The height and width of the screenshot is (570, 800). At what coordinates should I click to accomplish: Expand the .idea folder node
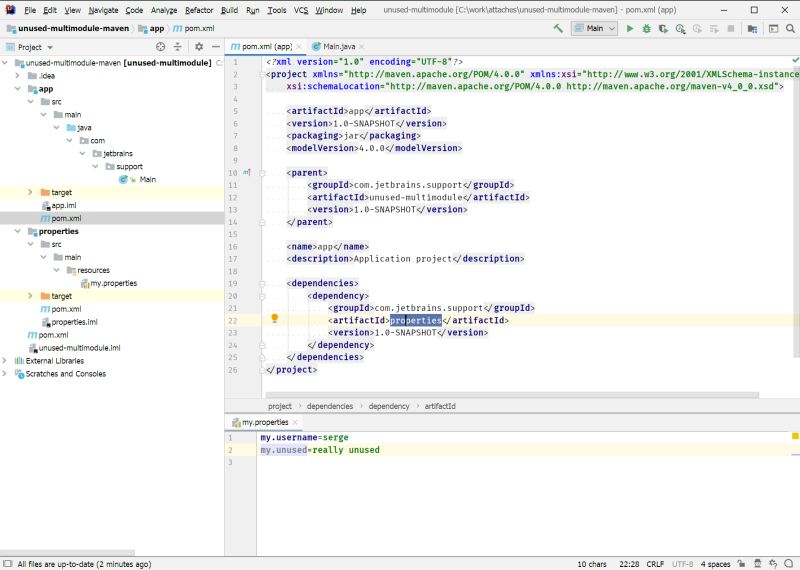[17, 76]
